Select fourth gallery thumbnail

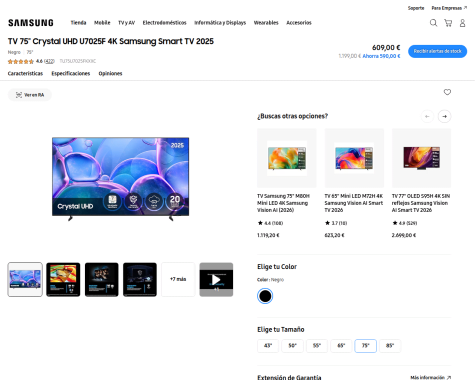click(x=140, y=279)
